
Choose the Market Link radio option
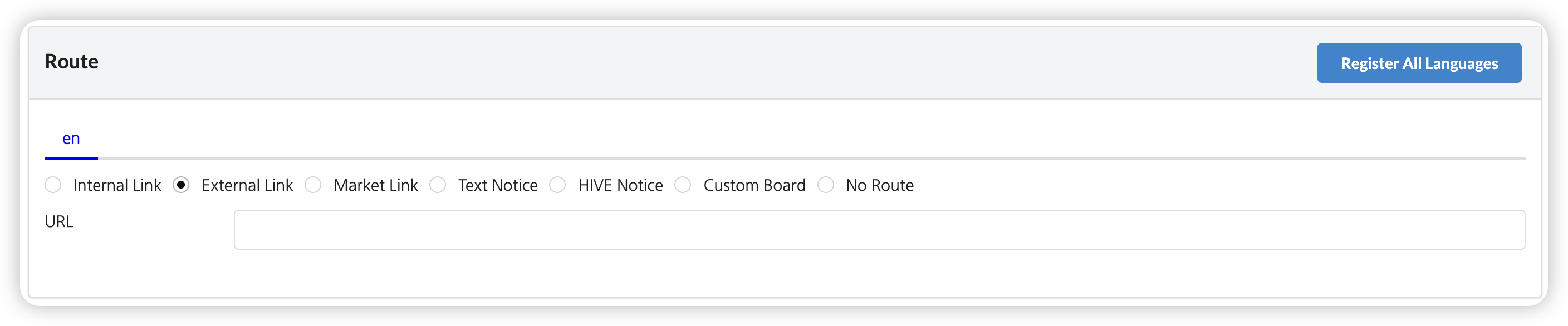313,185
